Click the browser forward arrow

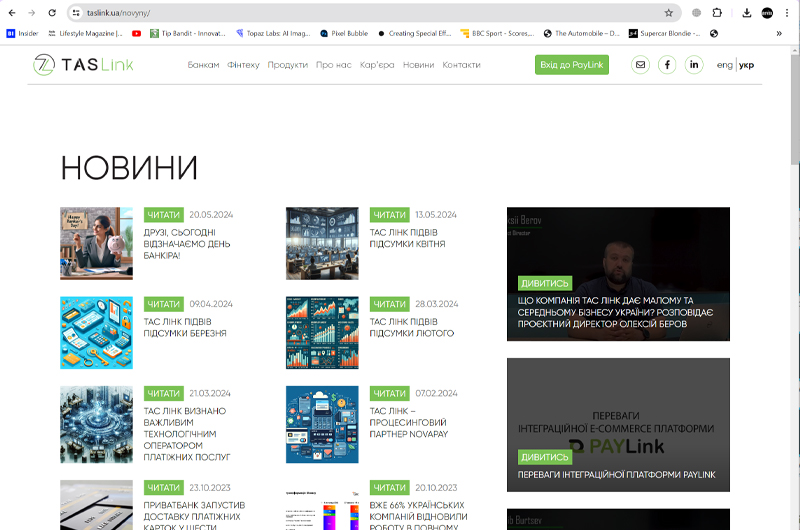[x=32, y=13]
